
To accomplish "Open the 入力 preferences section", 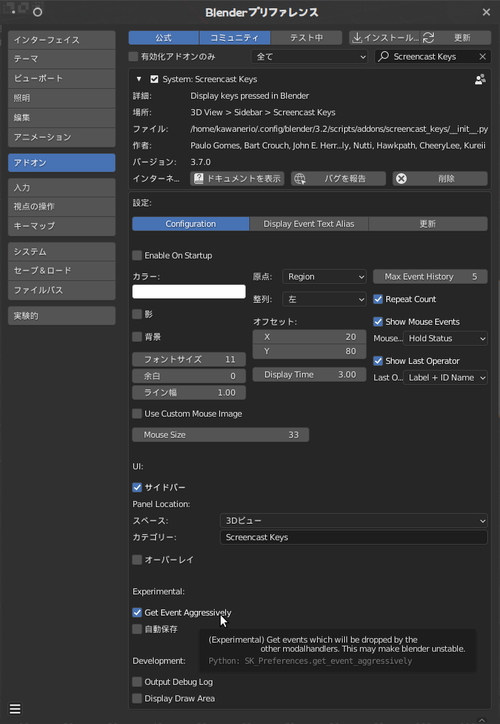I will pos(62,188).
